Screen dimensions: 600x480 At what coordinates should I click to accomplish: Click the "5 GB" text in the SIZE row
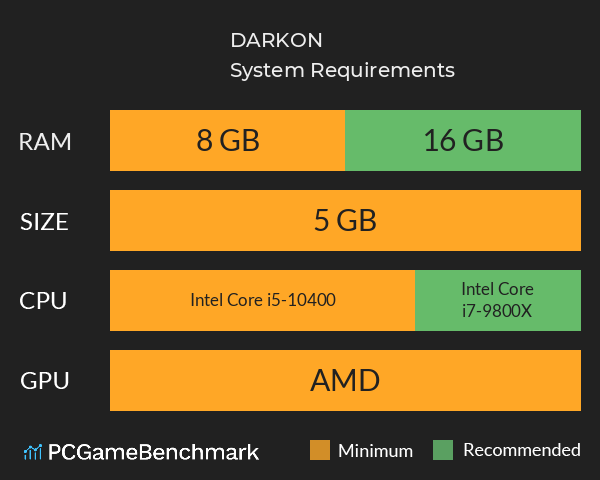tap(345, 221)
